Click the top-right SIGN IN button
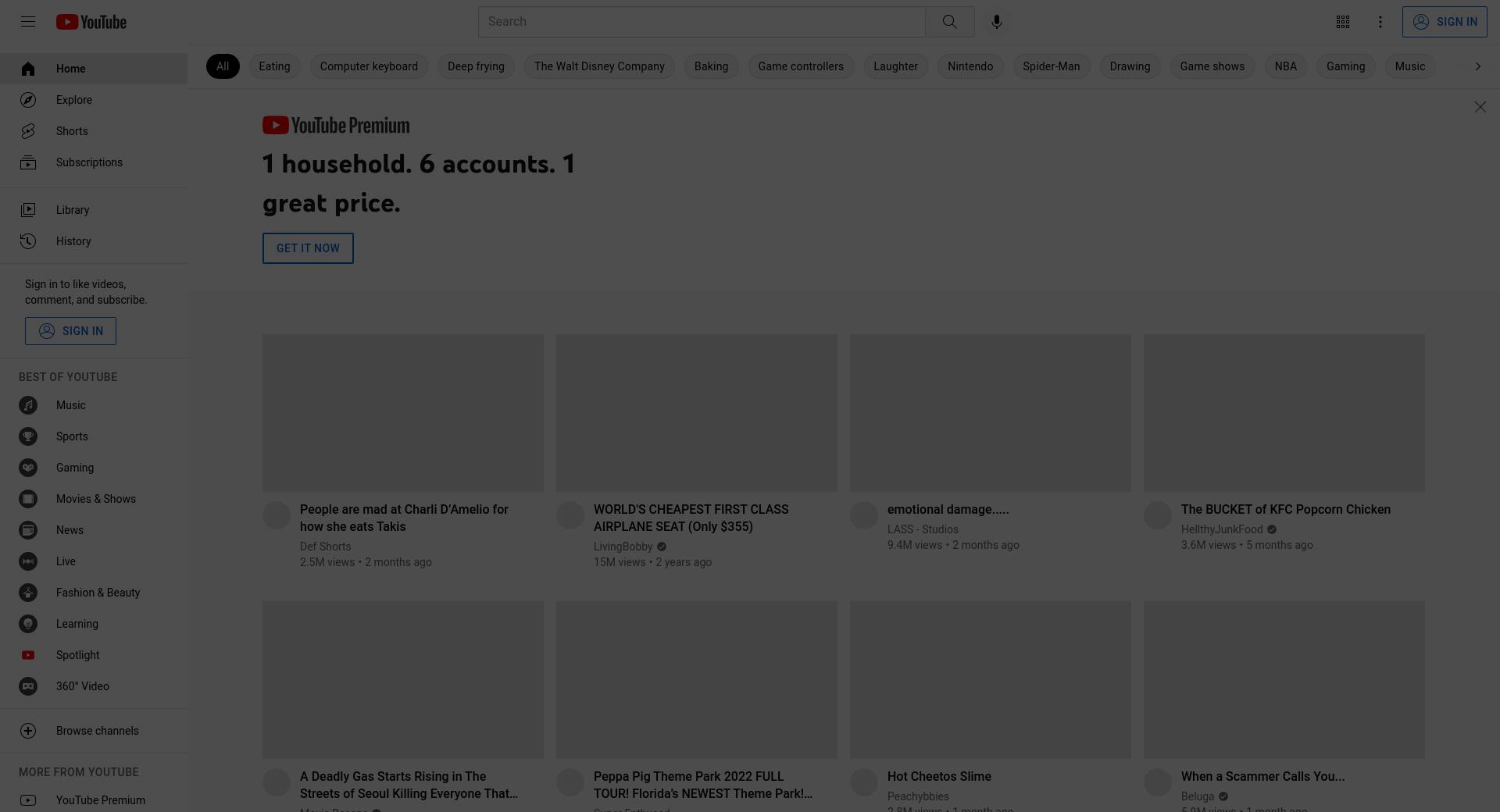Viewport: 1500px width, 812px height. coord(1445,22)
